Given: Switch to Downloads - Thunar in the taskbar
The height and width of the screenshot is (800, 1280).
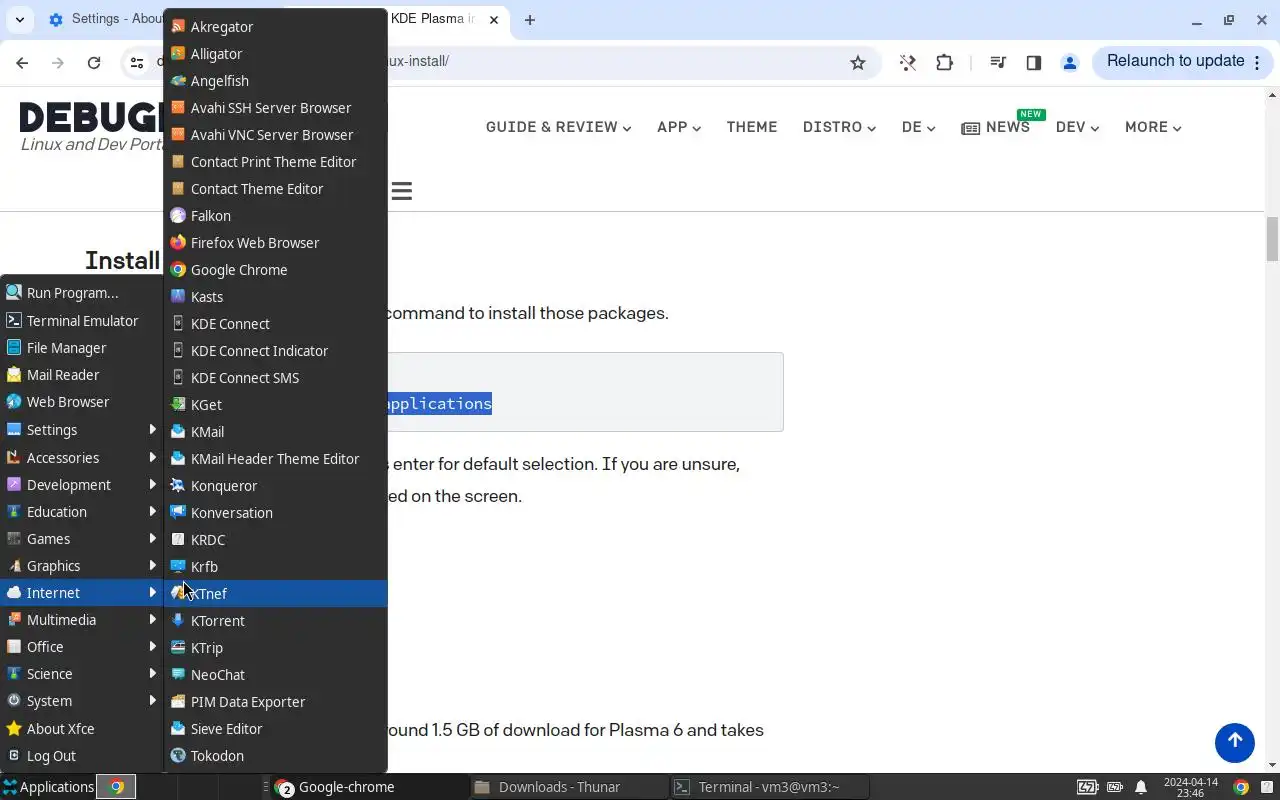Looking at the screenshot, I should (567, 787).
